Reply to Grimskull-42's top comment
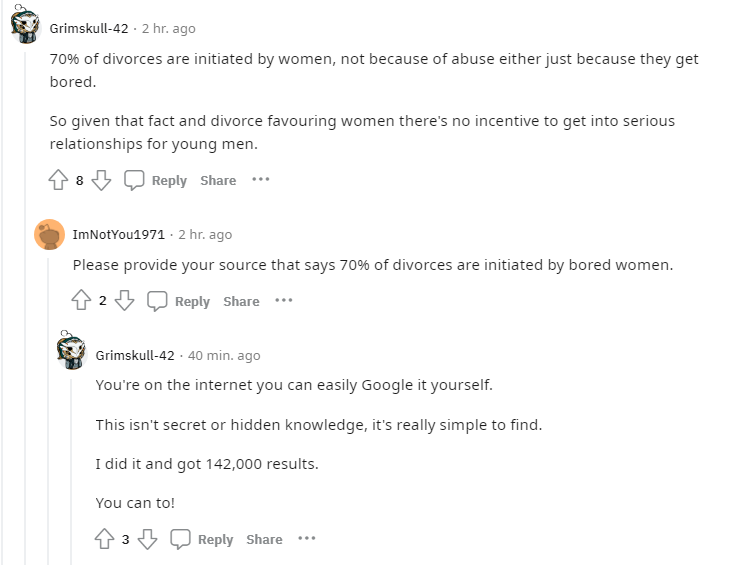The image size is (733, 565). [x=169, y=180]
